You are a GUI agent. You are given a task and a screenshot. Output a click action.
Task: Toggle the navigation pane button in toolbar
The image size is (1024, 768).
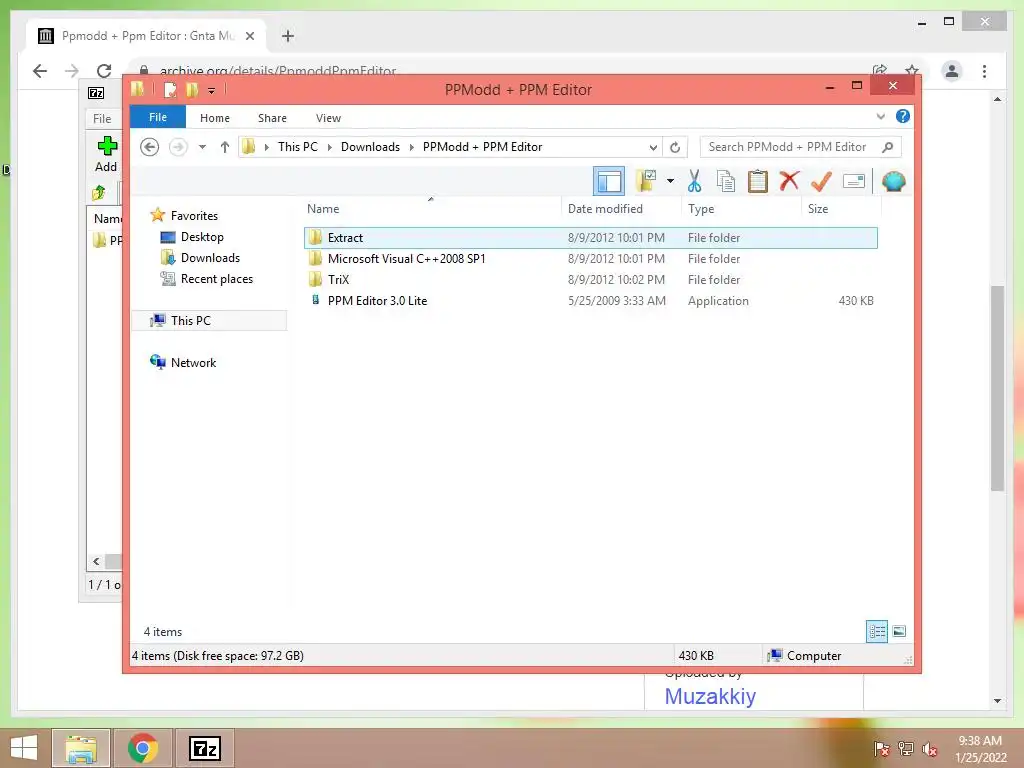(609, 182)
